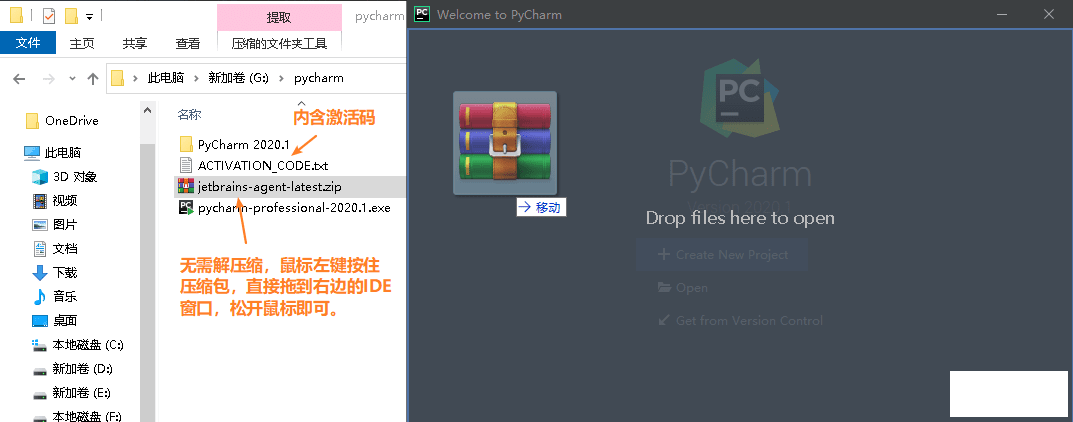1073x422 pixels.
Task: Click the ACTIVATION_CODE.txt document icon
Action: 185,165
